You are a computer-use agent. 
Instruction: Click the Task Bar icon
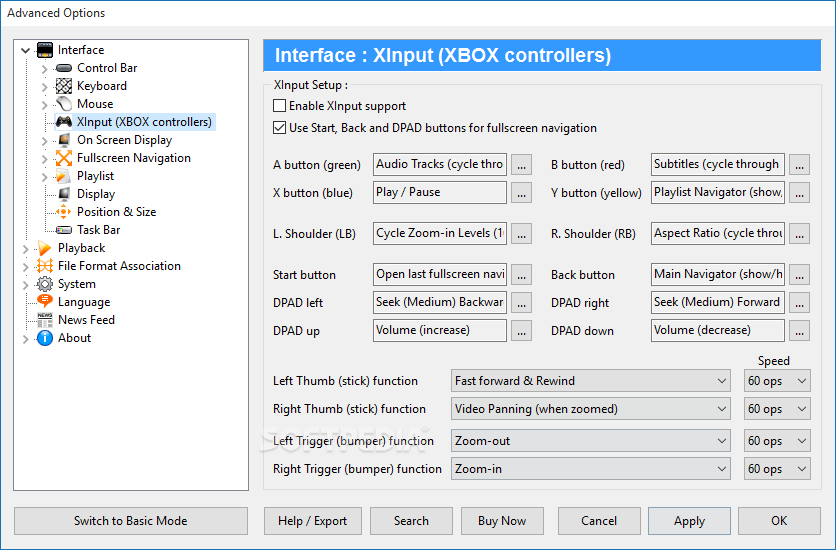pos(63,230)
